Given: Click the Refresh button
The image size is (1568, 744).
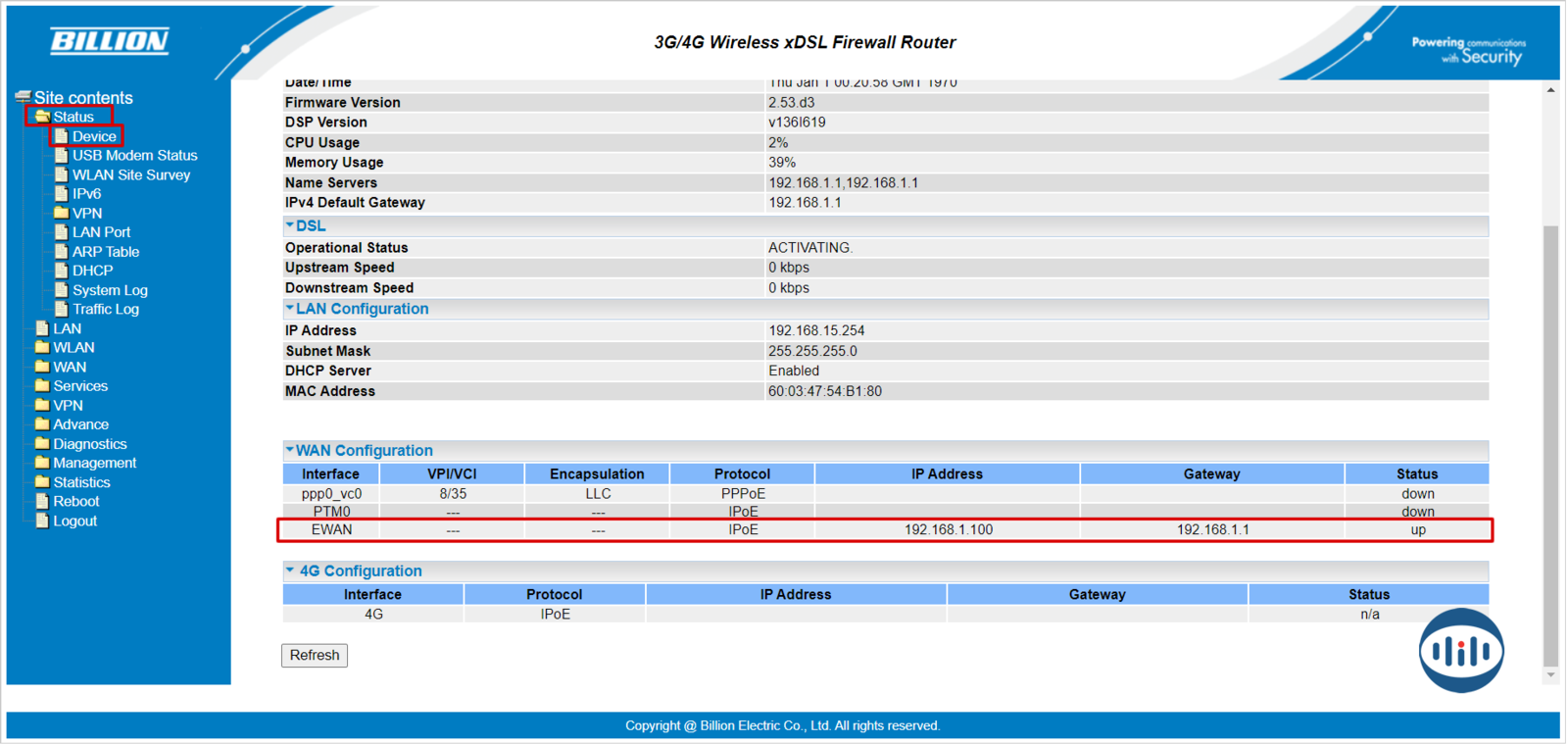Looking at the screenshot, I should point(315,655).
